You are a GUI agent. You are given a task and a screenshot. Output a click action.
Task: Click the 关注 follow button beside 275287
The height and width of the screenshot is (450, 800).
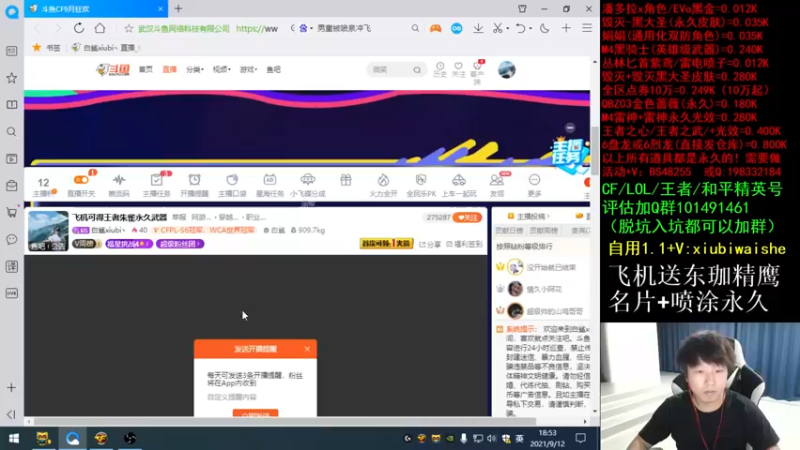(467, 217)
